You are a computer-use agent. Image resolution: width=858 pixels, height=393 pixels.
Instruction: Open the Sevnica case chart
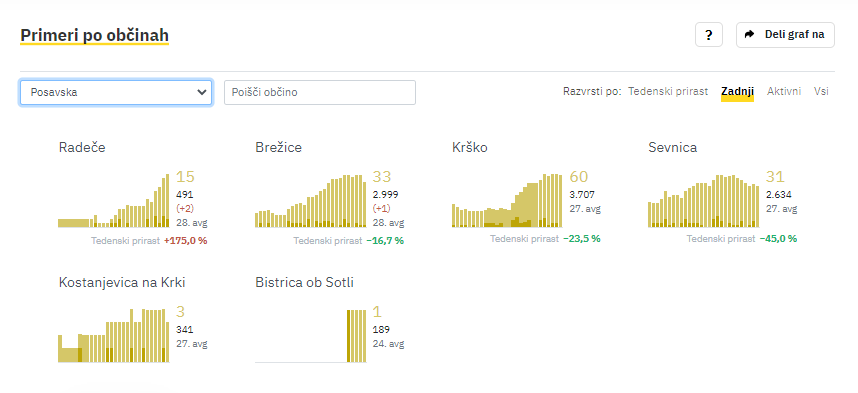(704, 200)
